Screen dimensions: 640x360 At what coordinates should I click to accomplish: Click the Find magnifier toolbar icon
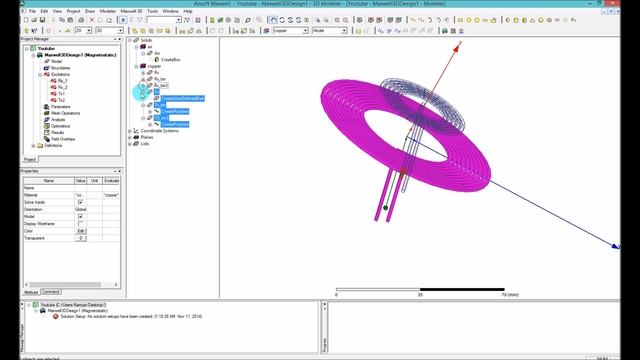click(247, 20)
